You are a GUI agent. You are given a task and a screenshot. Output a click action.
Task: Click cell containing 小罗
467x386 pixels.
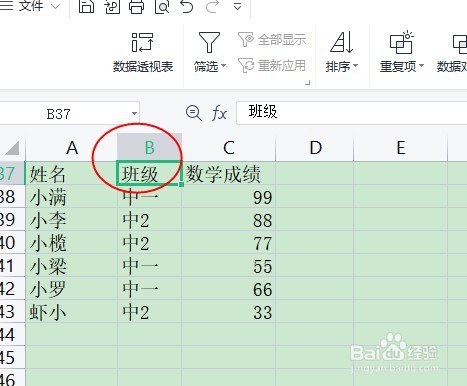click(71, 289)
